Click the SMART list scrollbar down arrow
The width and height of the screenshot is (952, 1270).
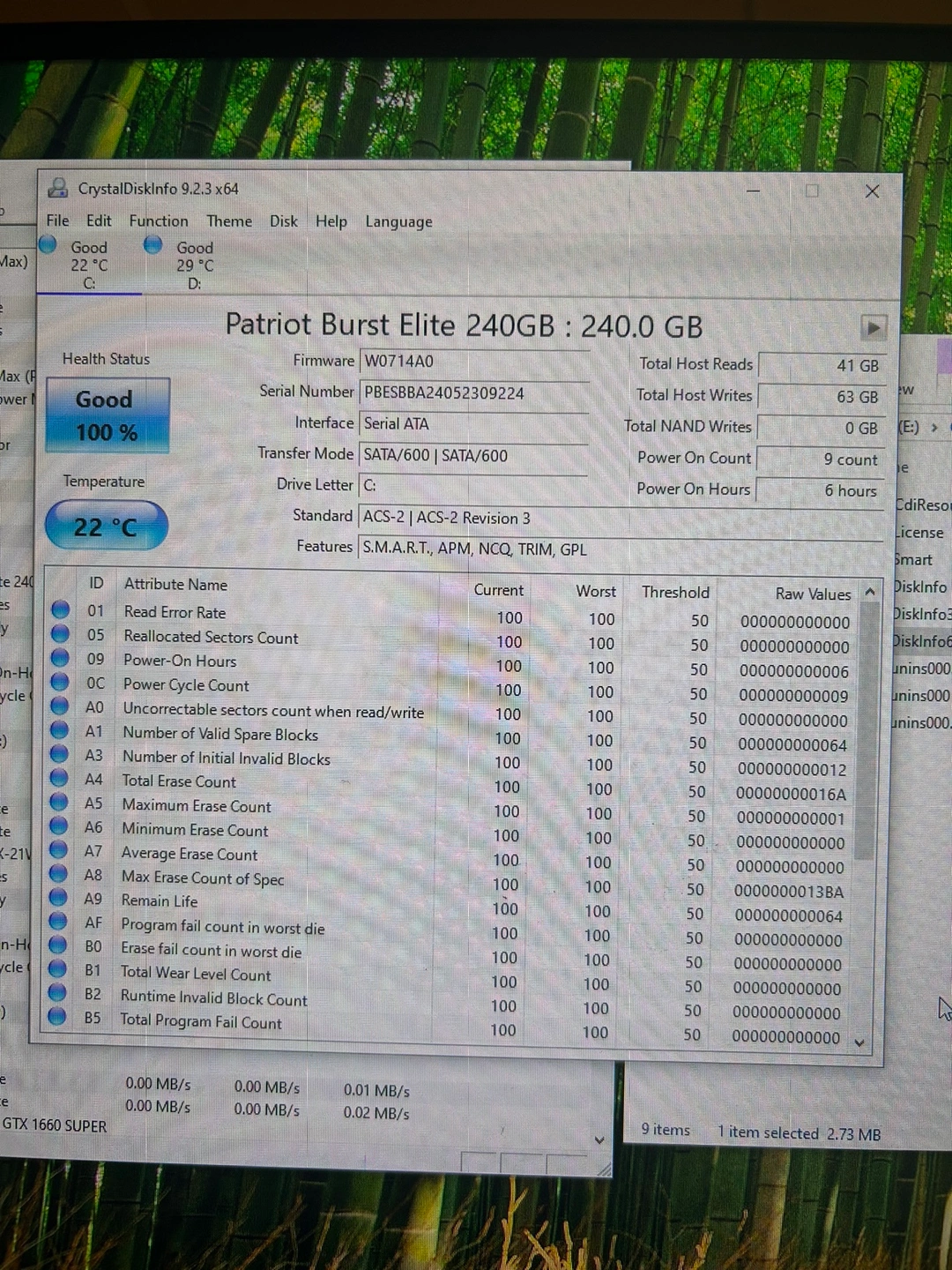pyautogui.click(x=859, y=1042)
